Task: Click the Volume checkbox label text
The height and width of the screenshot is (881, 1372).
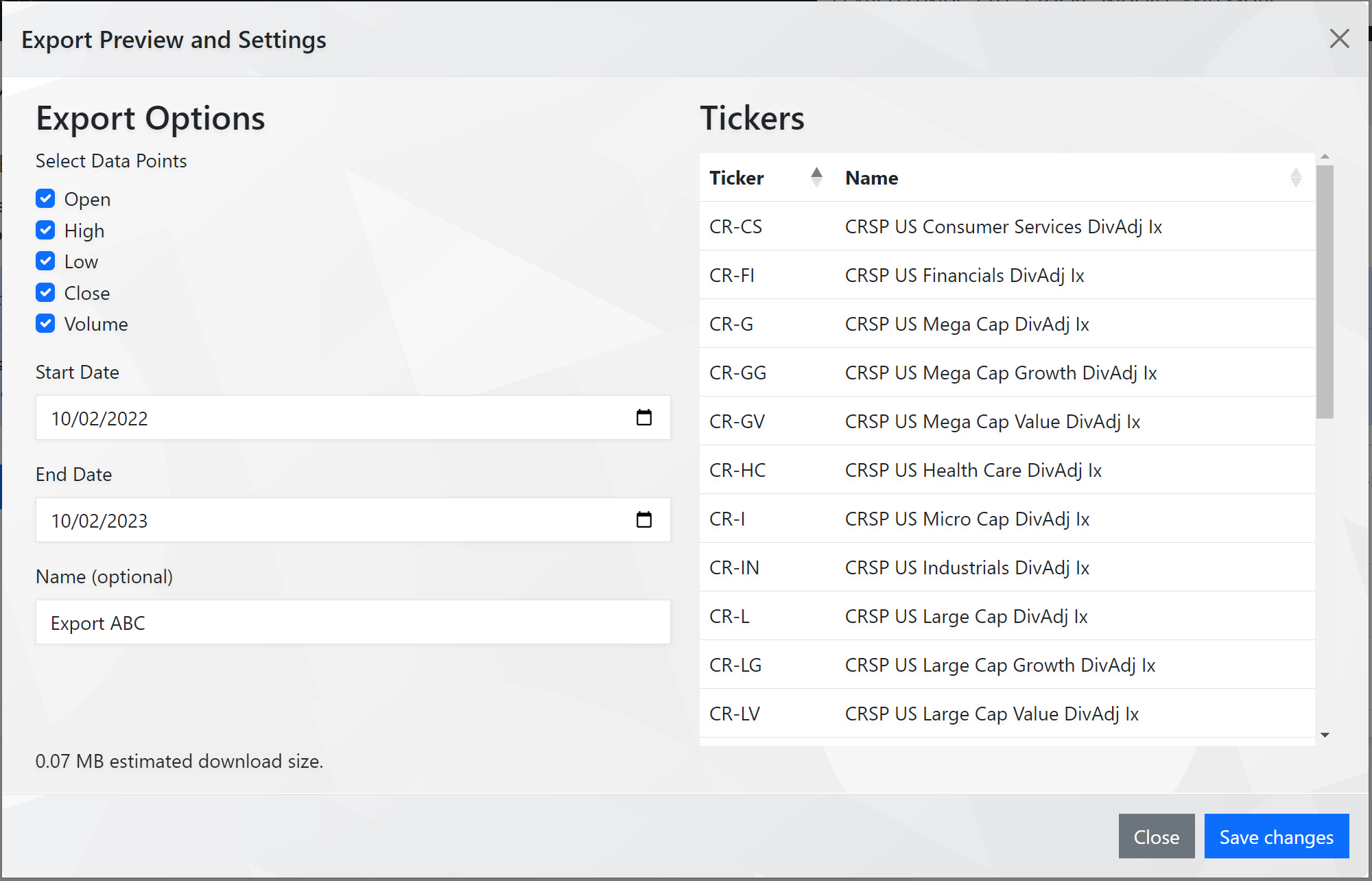Action: pos(96,324)
